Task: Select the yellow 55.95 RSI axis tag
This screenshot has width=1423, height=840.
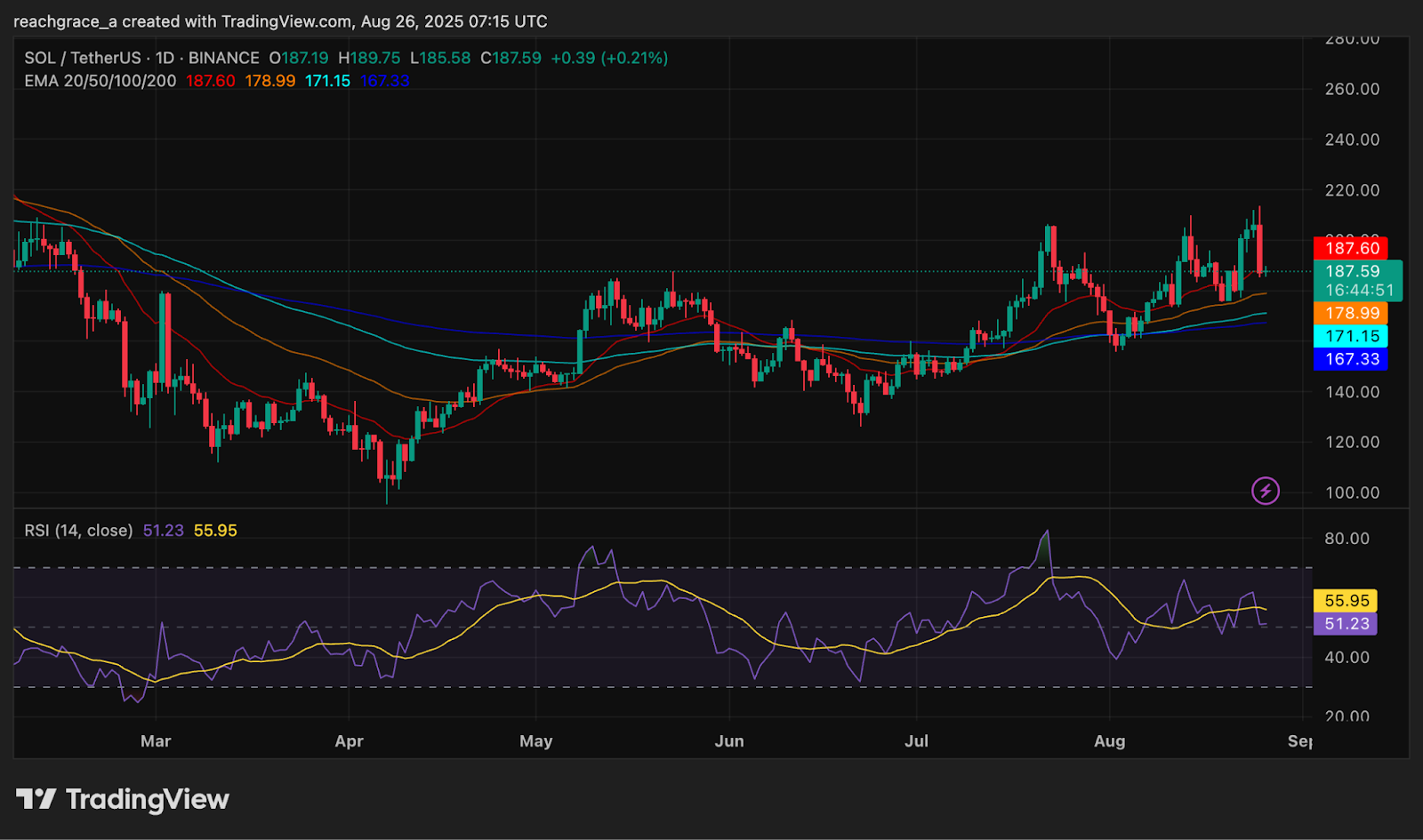Action: point(1346,601)
